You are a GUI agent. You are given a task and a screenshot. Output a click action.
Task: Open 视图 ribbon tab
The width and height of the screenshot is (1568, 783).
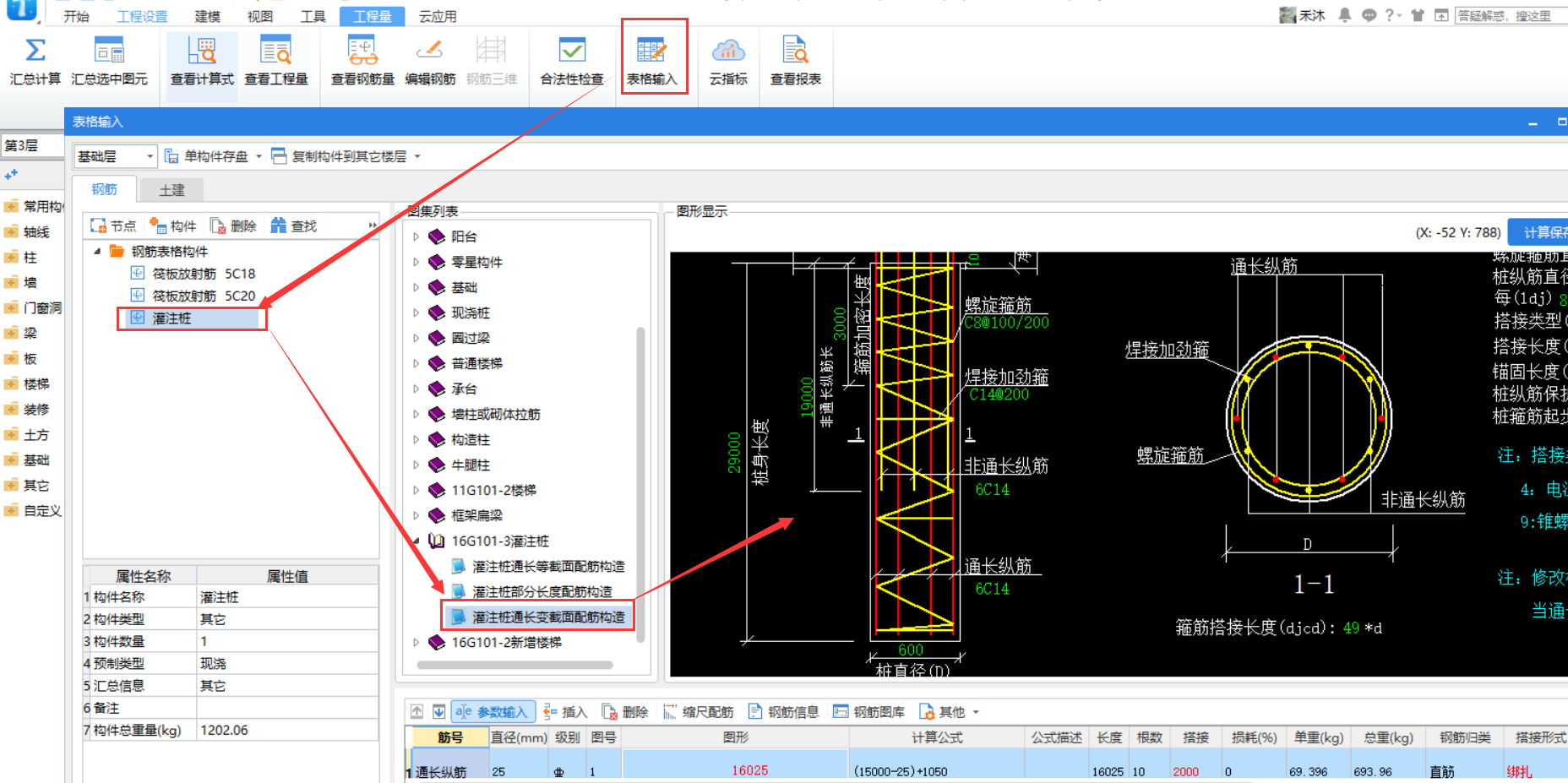[260, 16]
